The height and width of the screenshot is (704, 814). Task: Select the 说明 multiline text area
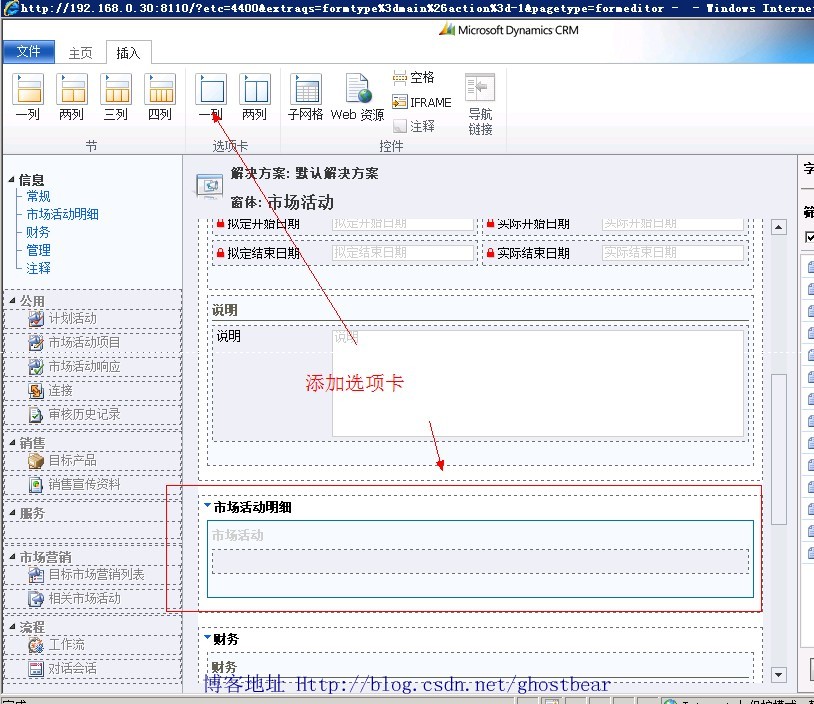[538, 383]
